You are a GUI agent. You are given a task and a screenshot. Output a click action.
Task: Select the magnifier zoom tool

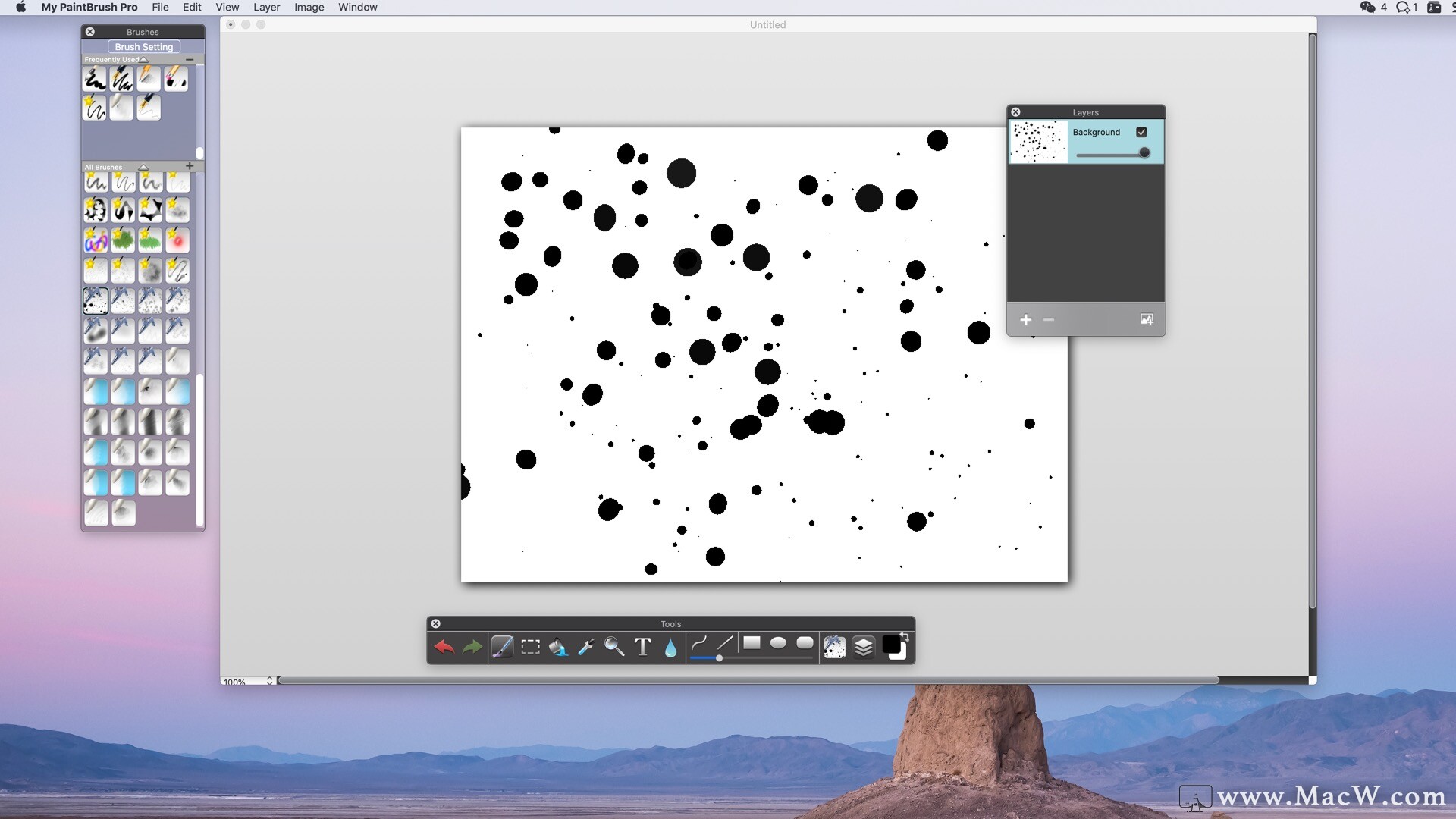tap(614, 647)
